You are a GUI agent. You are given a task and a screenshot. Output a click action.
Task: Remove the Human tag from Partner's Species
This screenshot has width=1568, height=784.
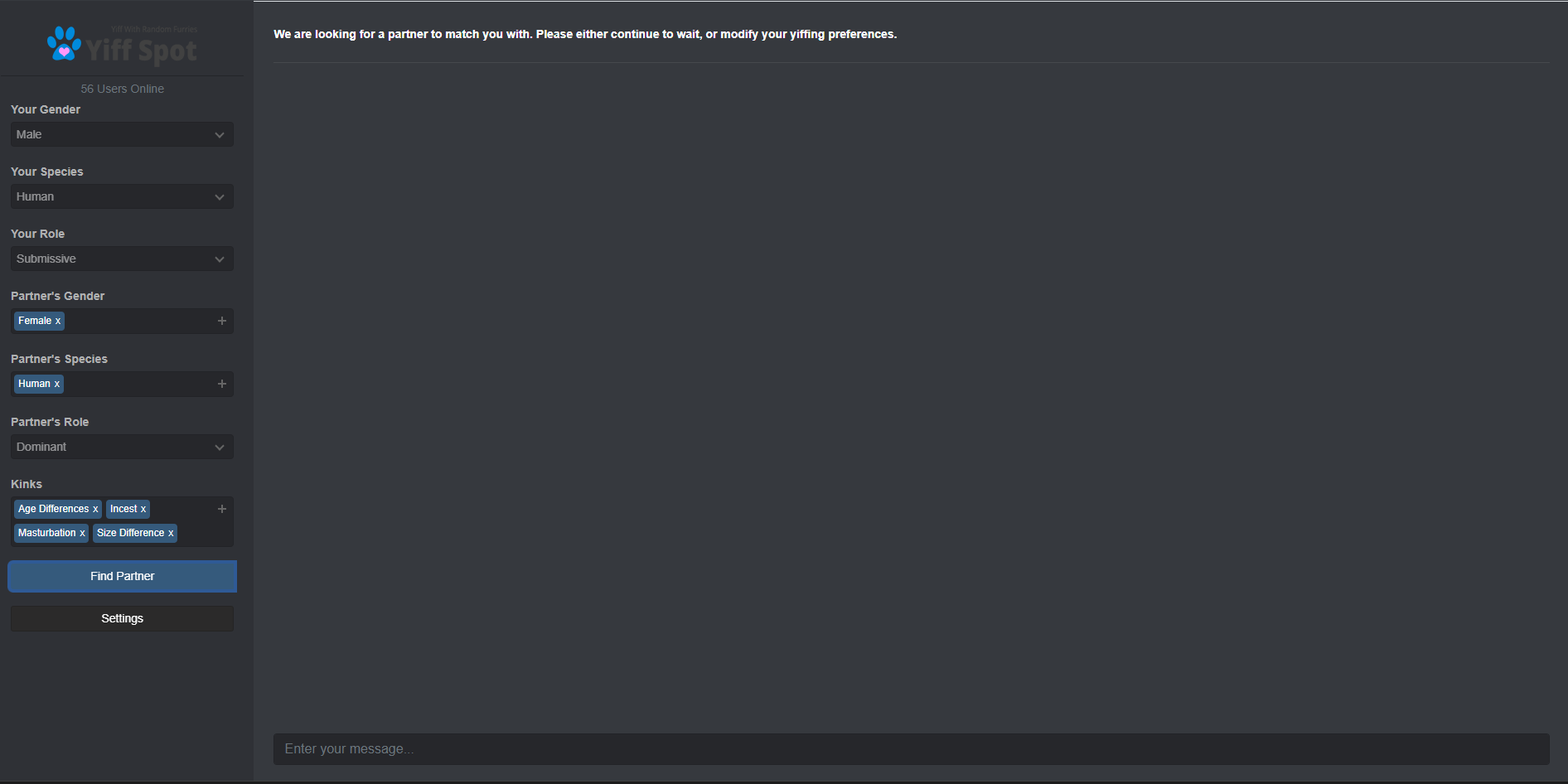(x=57, y=385)
